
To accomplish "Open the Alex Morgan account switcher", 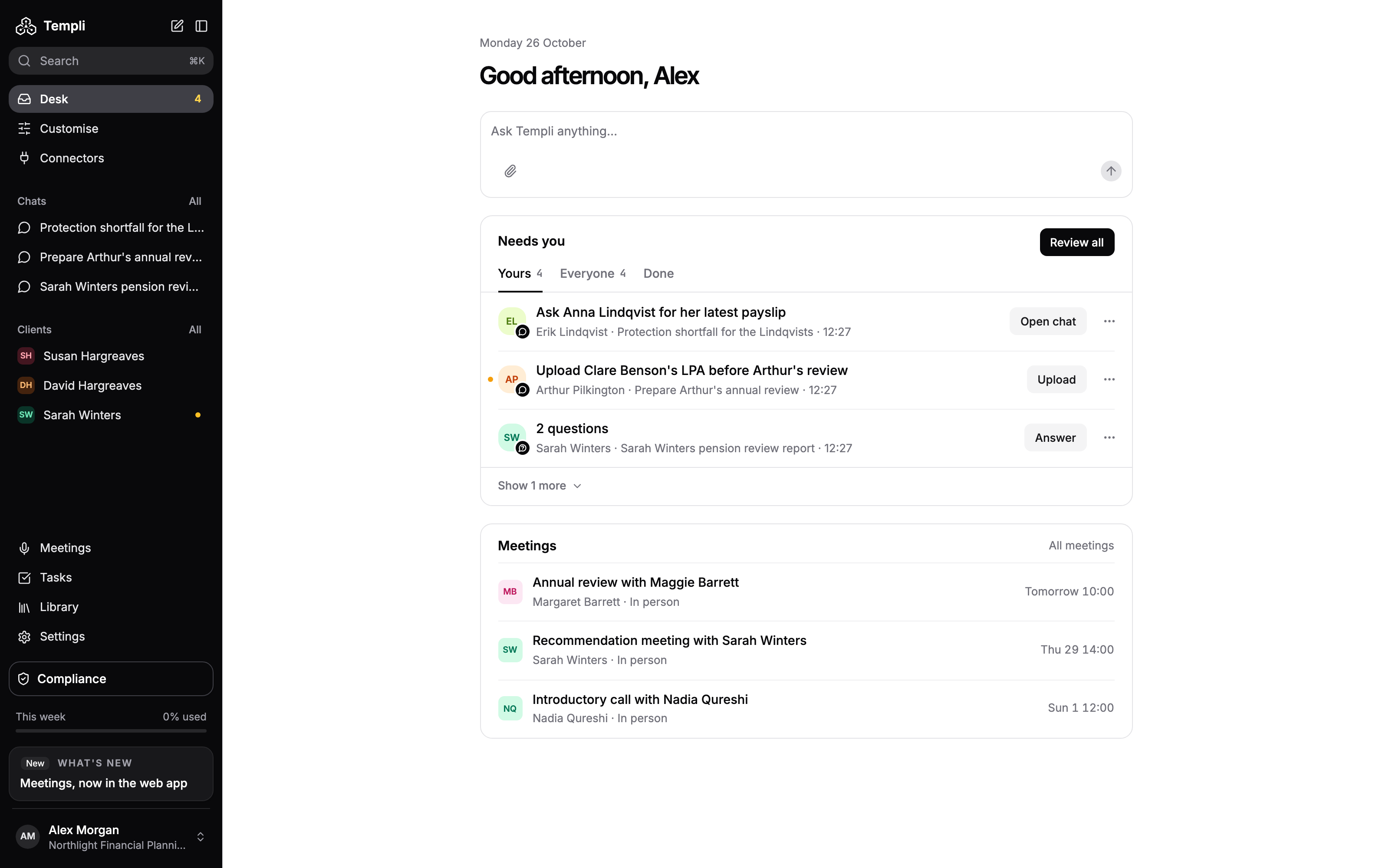I will 111,837.
